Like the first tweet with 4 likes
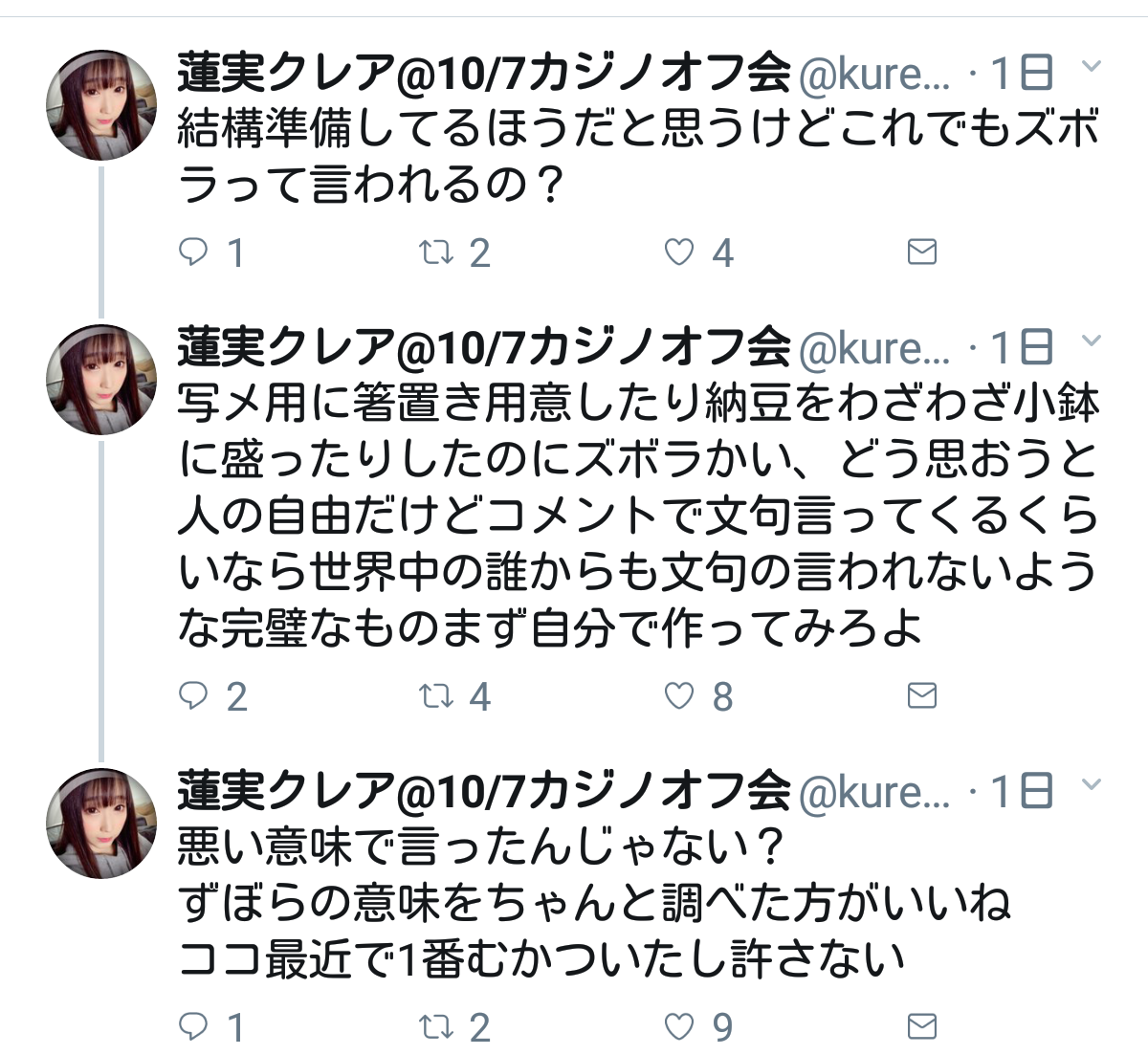This screenshot has width=1148, height=1055. click(x=679, y=253)
